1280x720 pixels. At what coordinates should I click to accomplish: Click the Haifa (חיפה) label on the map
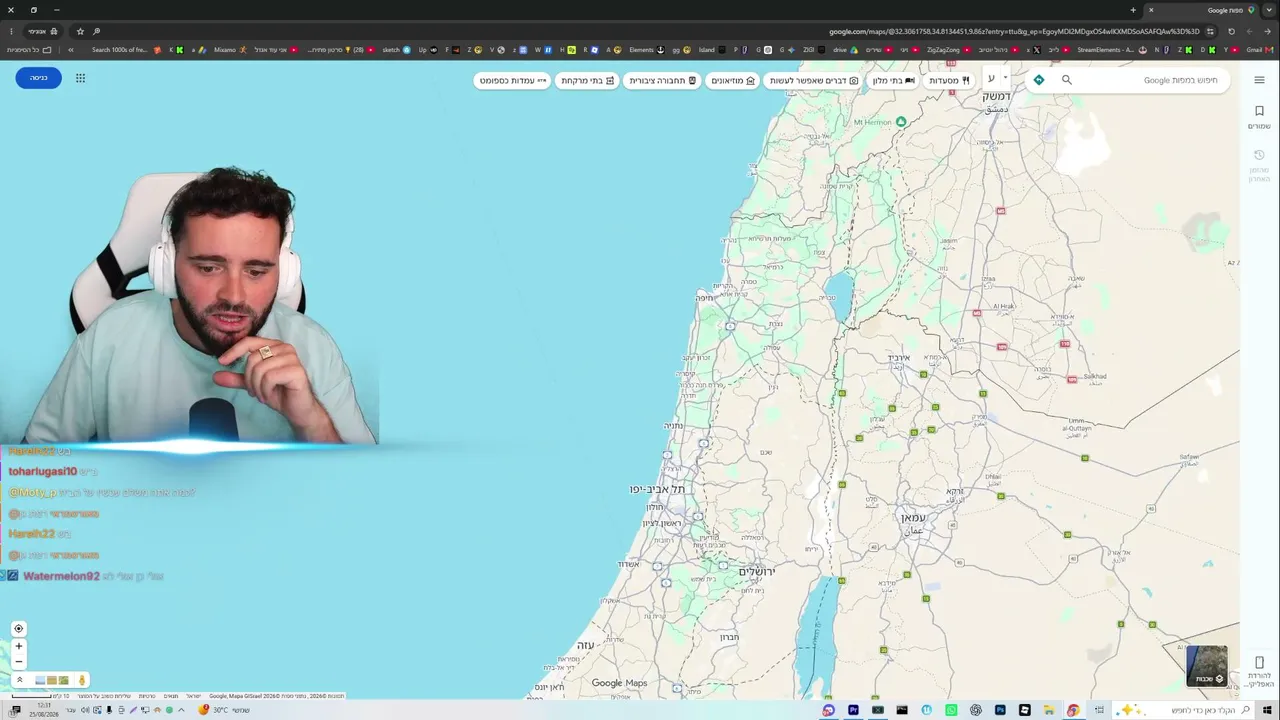(x=705, y=298)
